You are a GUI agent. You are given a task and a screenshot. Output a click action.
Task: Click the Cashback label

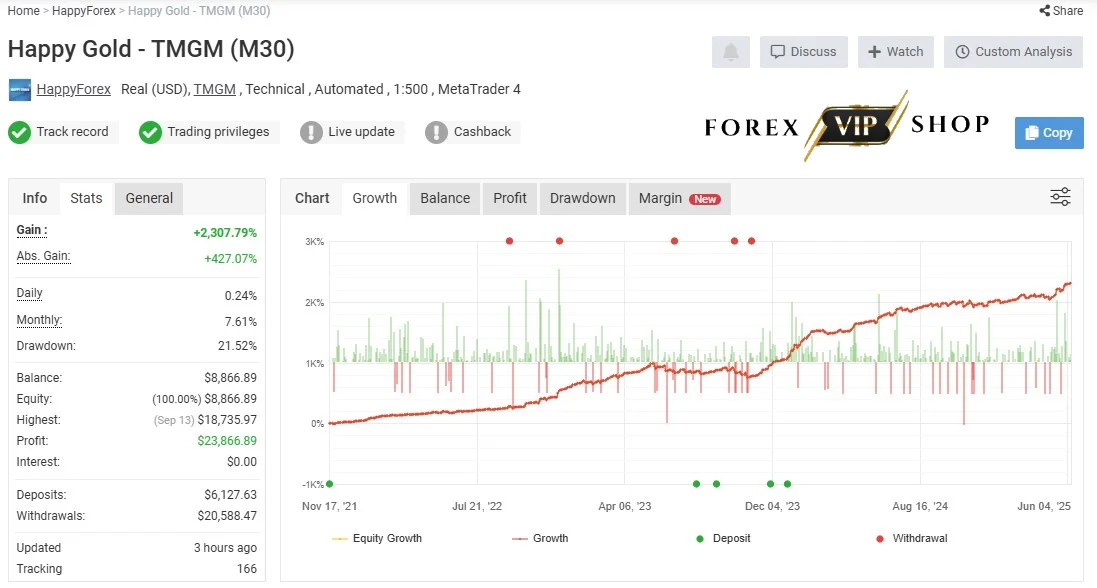pyautogui.click(x=483, y=132)
